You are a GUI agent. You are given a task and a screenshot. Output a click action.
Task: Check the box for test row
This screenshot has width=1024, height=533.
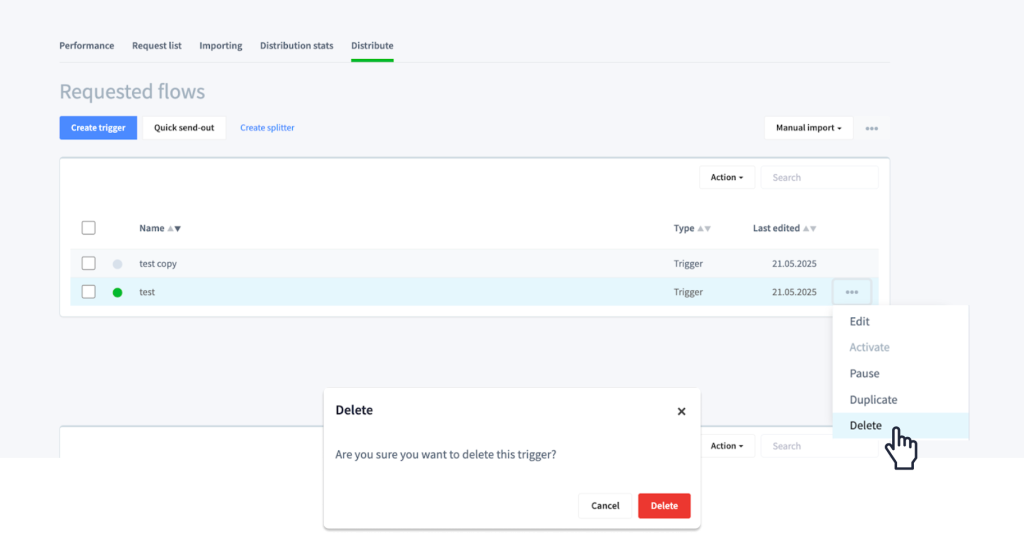89,292
